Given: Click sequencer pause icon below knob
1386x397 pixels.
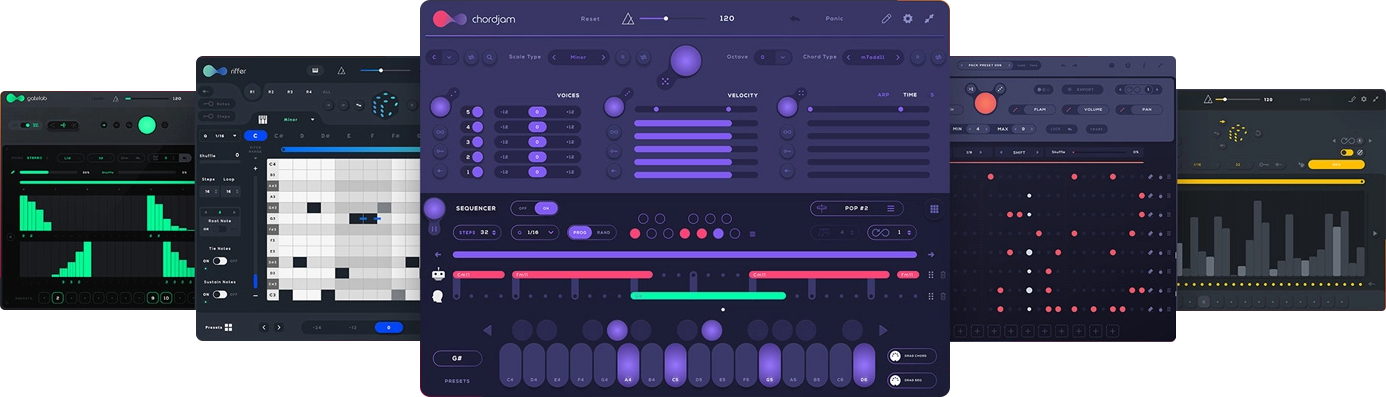Looking at the screenshot, I should point(434,229).
